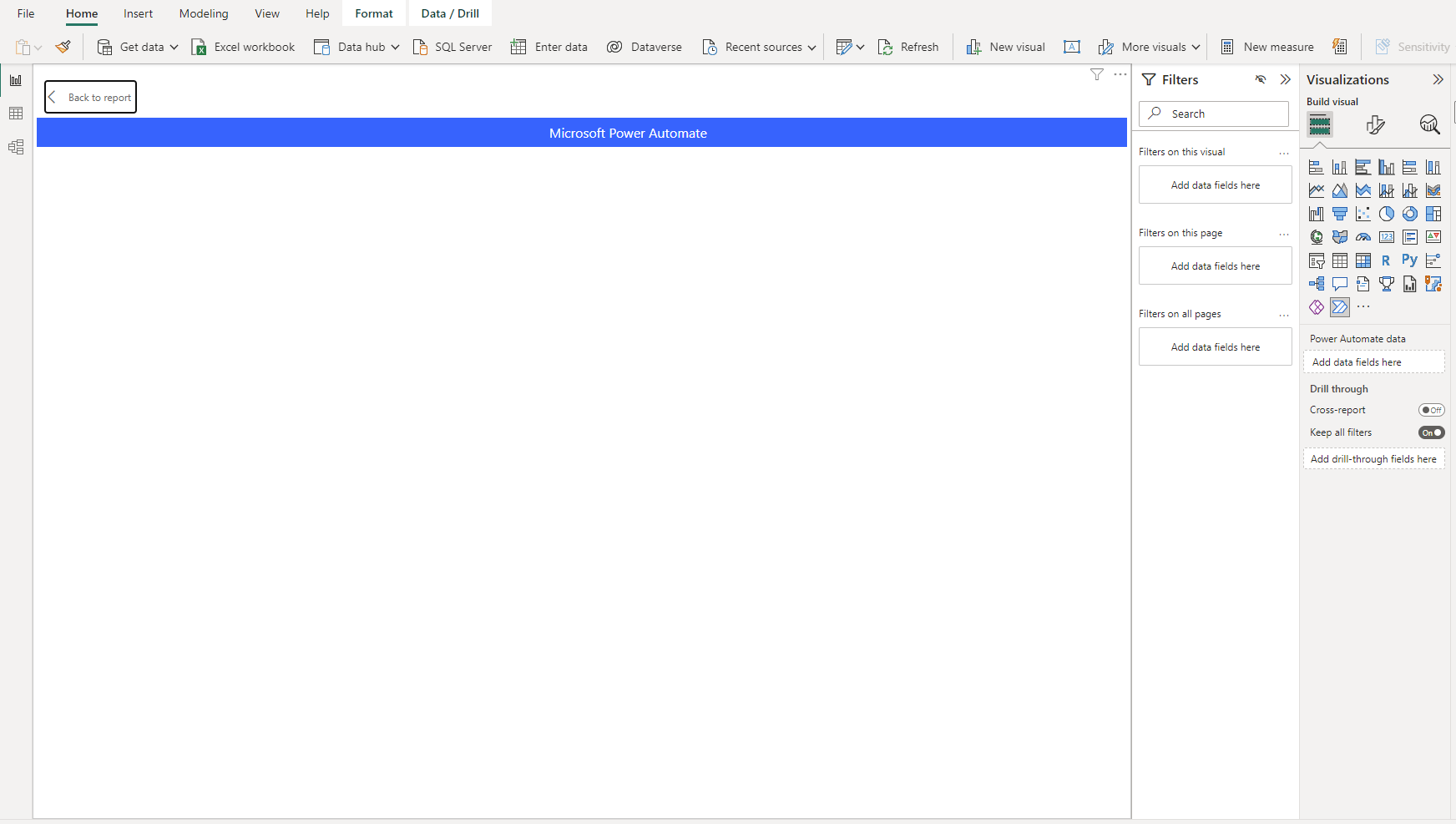Screen dimensions: 1456x824
Task: Open the Get data dropdown arrow
Action: 174,48
